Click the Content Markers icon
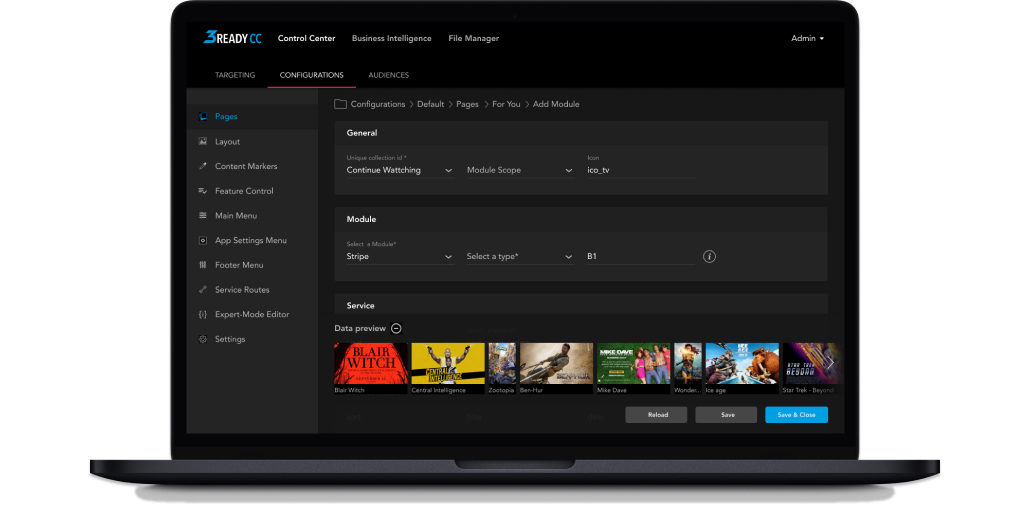The height and width of the screenshot is (506, 1030). 203,166
